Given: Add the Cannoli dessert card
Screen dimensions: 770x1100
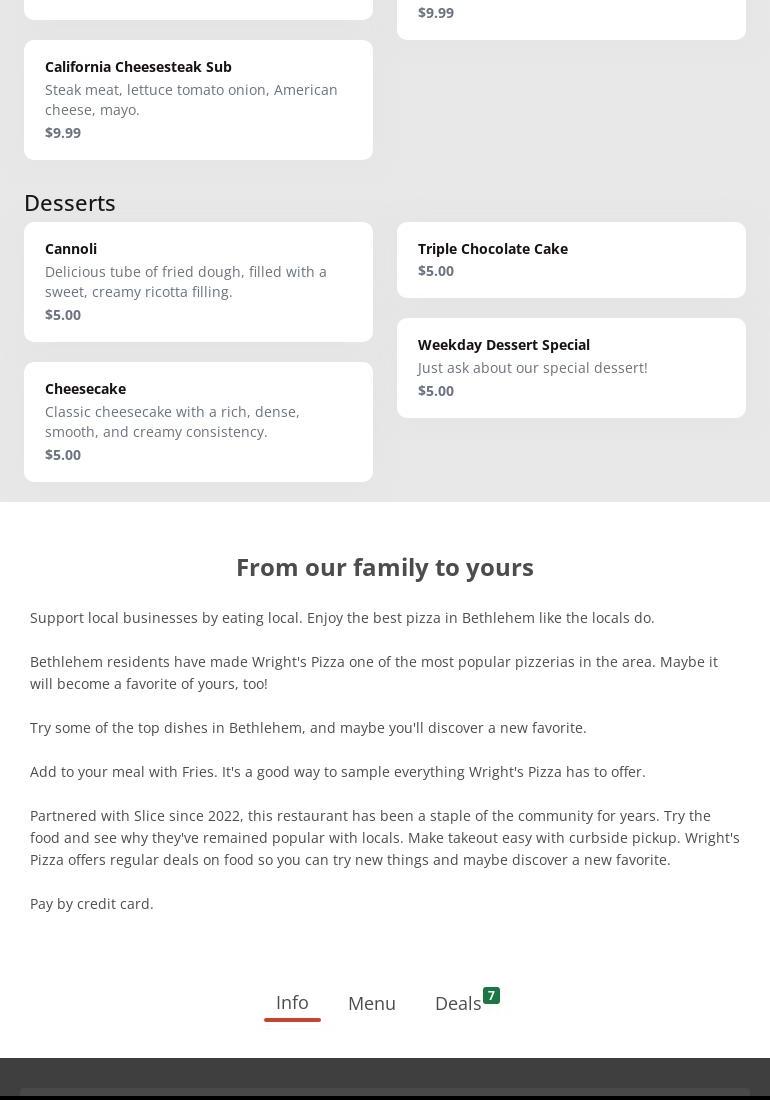Looking at the screenshot, I should coord(198,282).
